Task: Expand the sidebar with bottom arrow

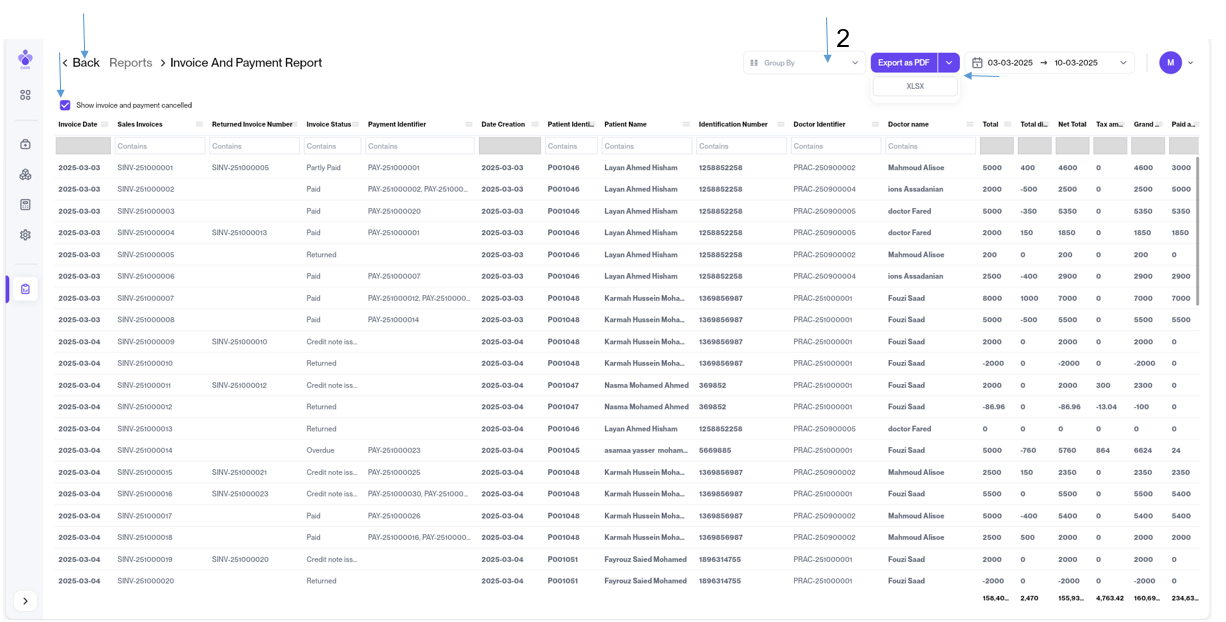Action: pyautogui.click(x=25, y=601)
